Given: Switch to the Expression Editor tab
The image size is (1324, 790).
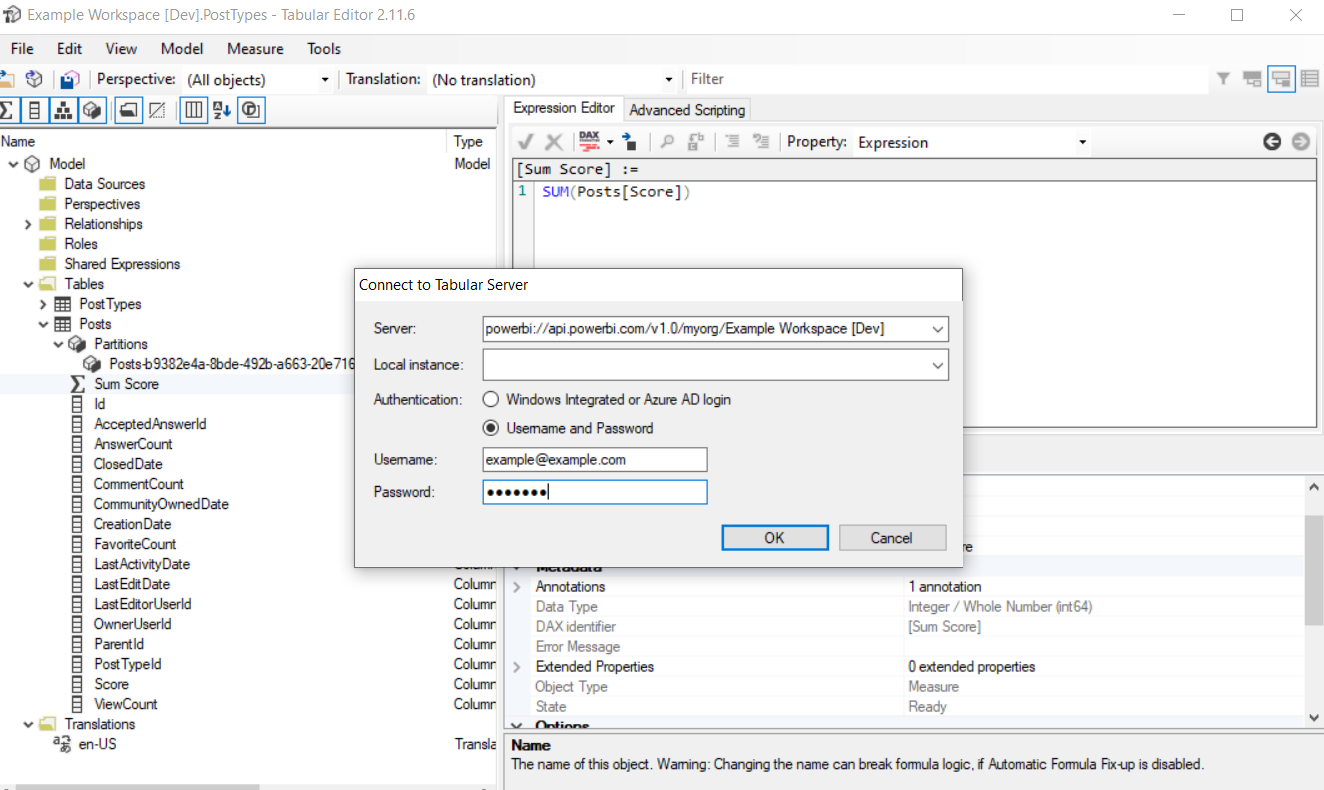Looking at the screenshot, I should (564, 108).
